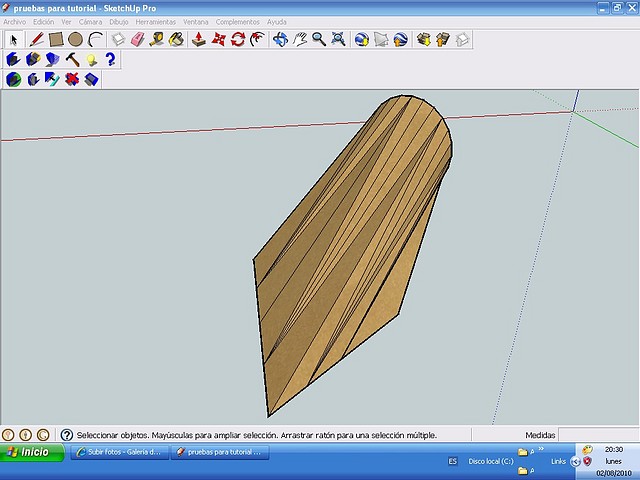Screen dimensions: 640x480
Task: Open Disco local (C:) taskbar link
Action: pos(491,461)
